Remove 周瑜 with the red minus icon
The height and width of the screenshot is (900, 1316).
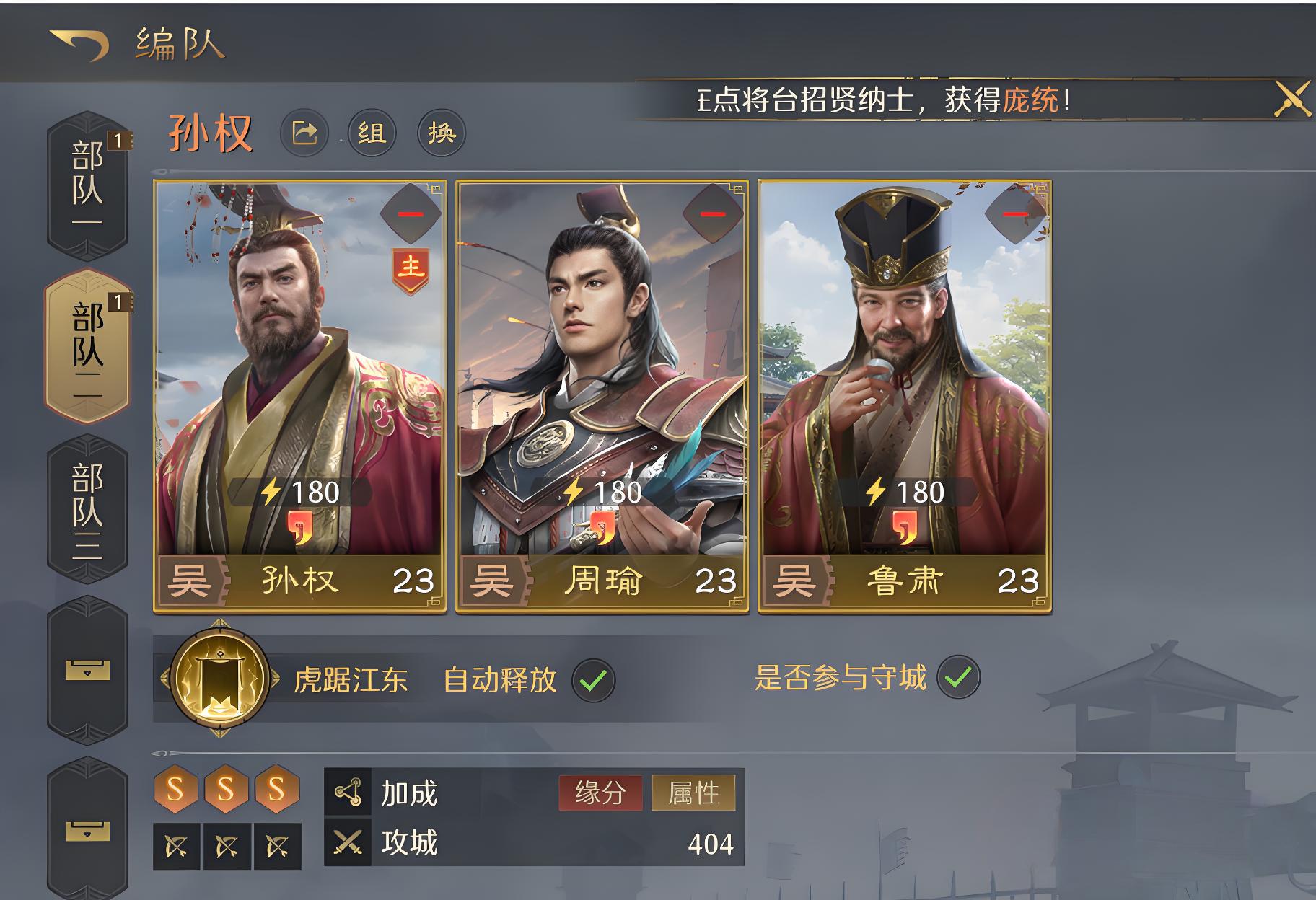[x=713, y=214]
